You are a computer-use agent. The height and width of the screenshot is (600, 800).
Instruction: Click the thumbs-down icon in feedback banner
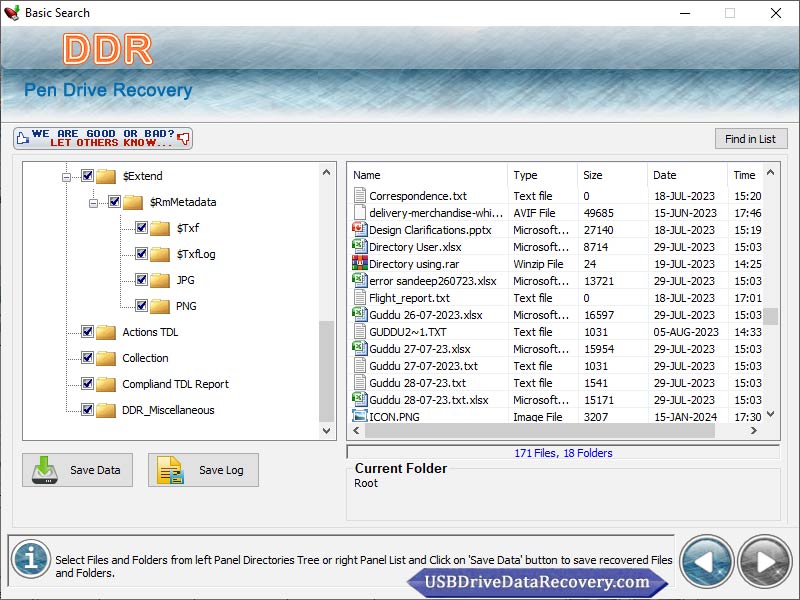183,138
